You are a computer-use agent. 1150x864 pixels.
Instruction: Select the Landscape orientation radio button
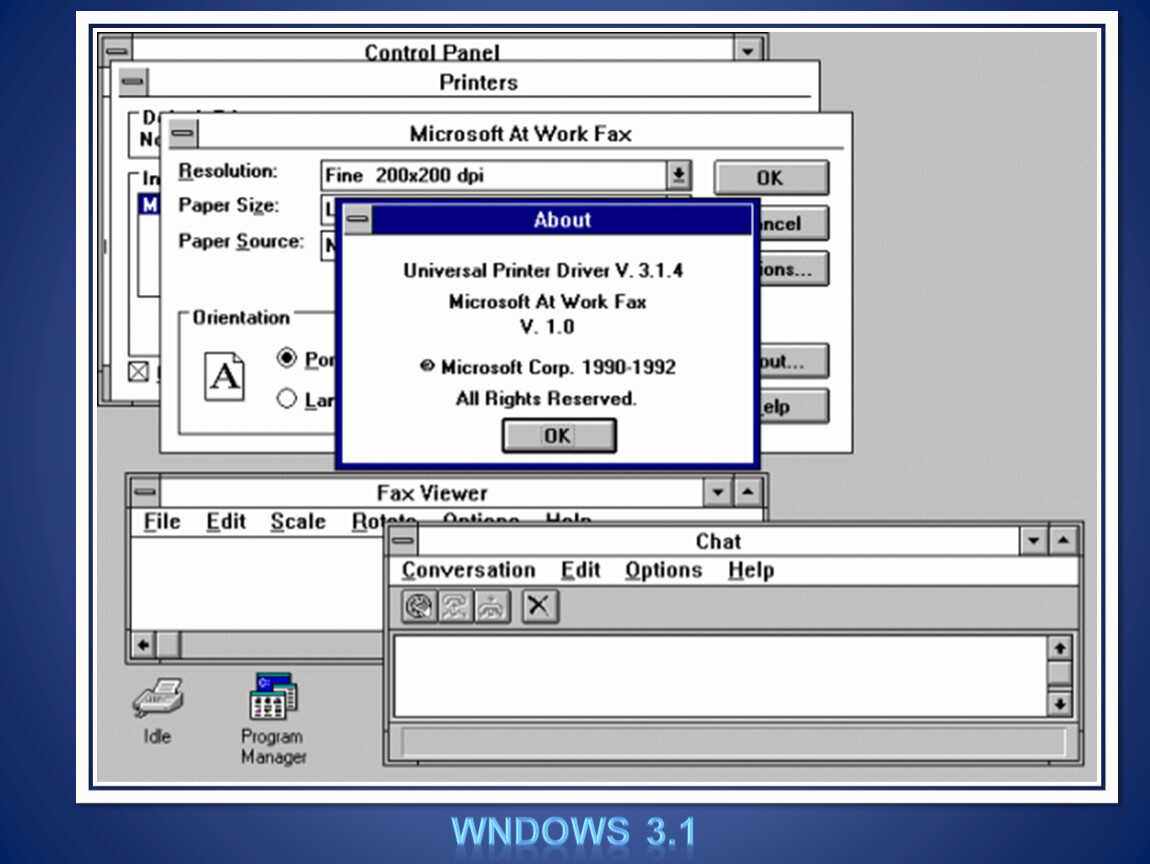point(287,398)
